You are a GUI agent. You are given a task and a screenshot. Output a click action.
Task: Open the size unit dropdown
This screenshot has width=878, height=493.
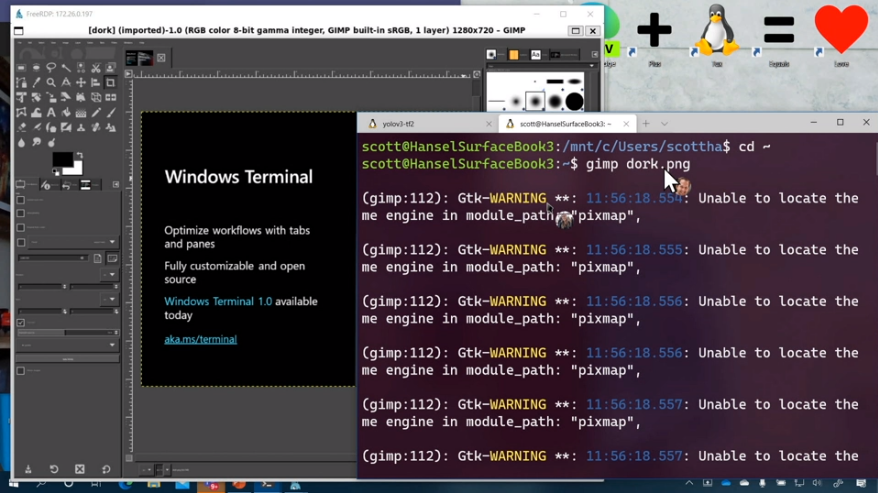tap(110, 299)
